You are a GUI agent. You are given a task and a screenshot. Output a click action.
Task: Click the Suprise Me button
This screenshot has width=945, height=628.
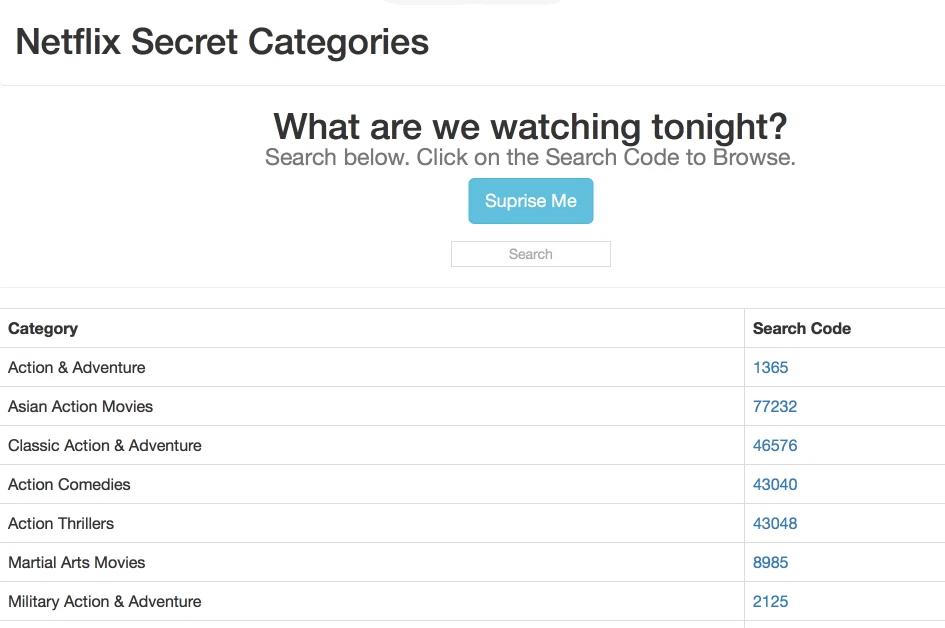(530, 200)
